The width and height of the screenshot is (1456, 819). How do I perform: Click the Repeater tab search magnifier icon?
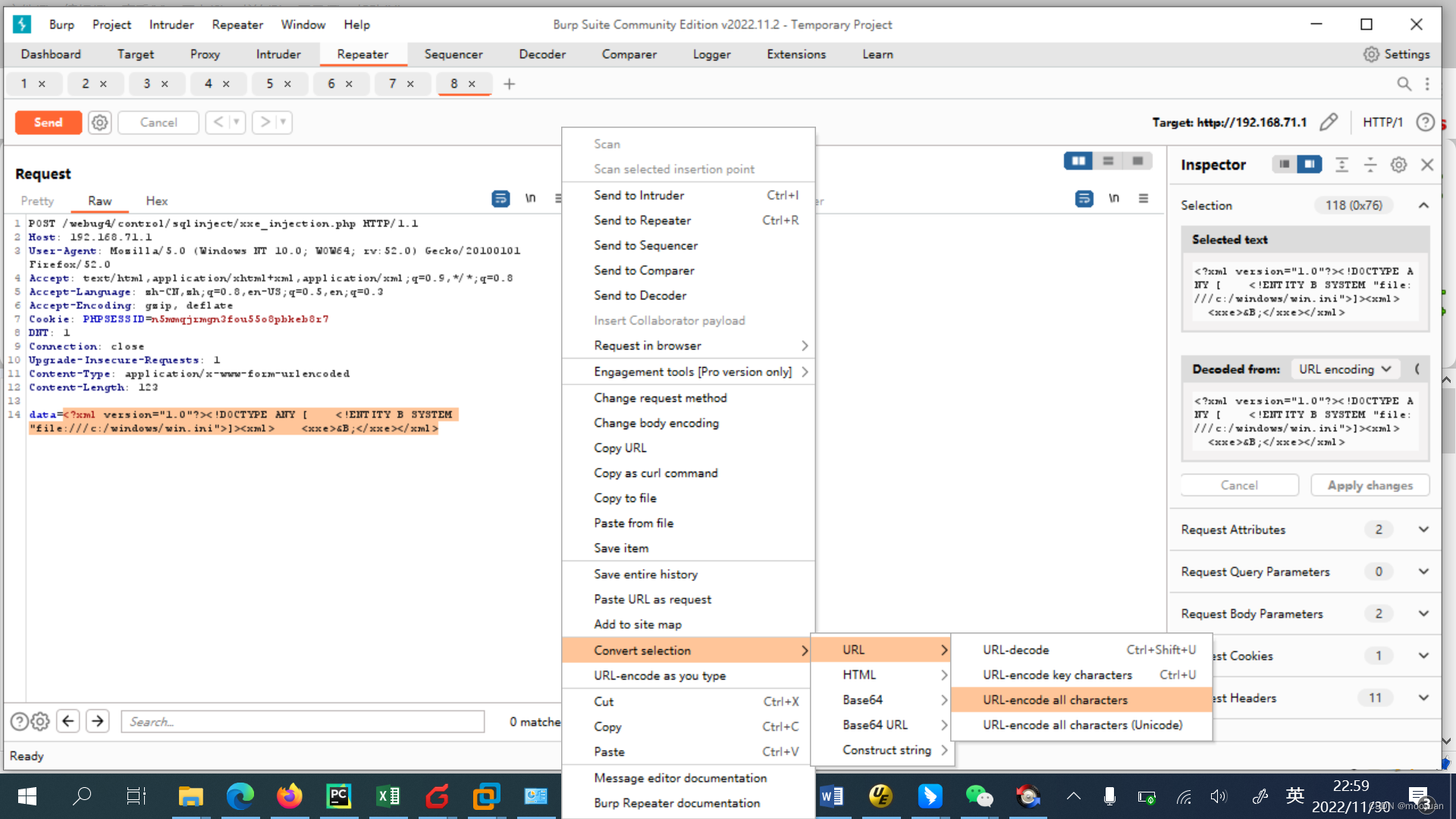point(1404,84)
